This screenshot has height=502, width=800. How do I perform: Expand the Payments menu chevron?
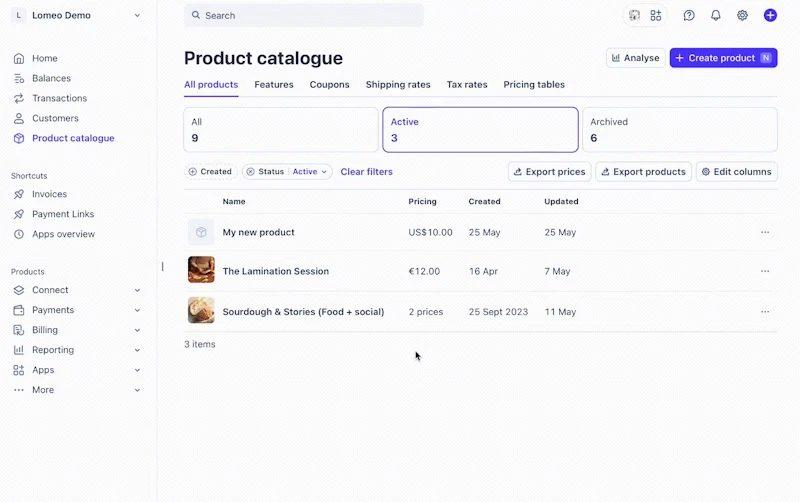137,310
